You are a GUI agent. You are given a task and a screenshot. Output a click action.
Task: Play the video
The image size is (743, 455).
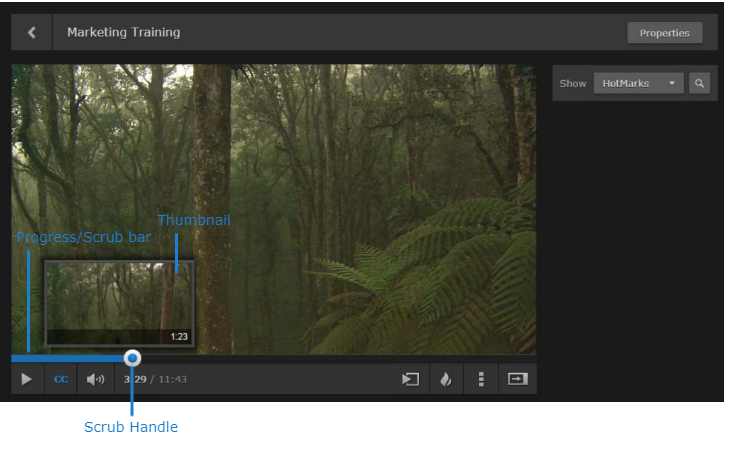point(27,379)
